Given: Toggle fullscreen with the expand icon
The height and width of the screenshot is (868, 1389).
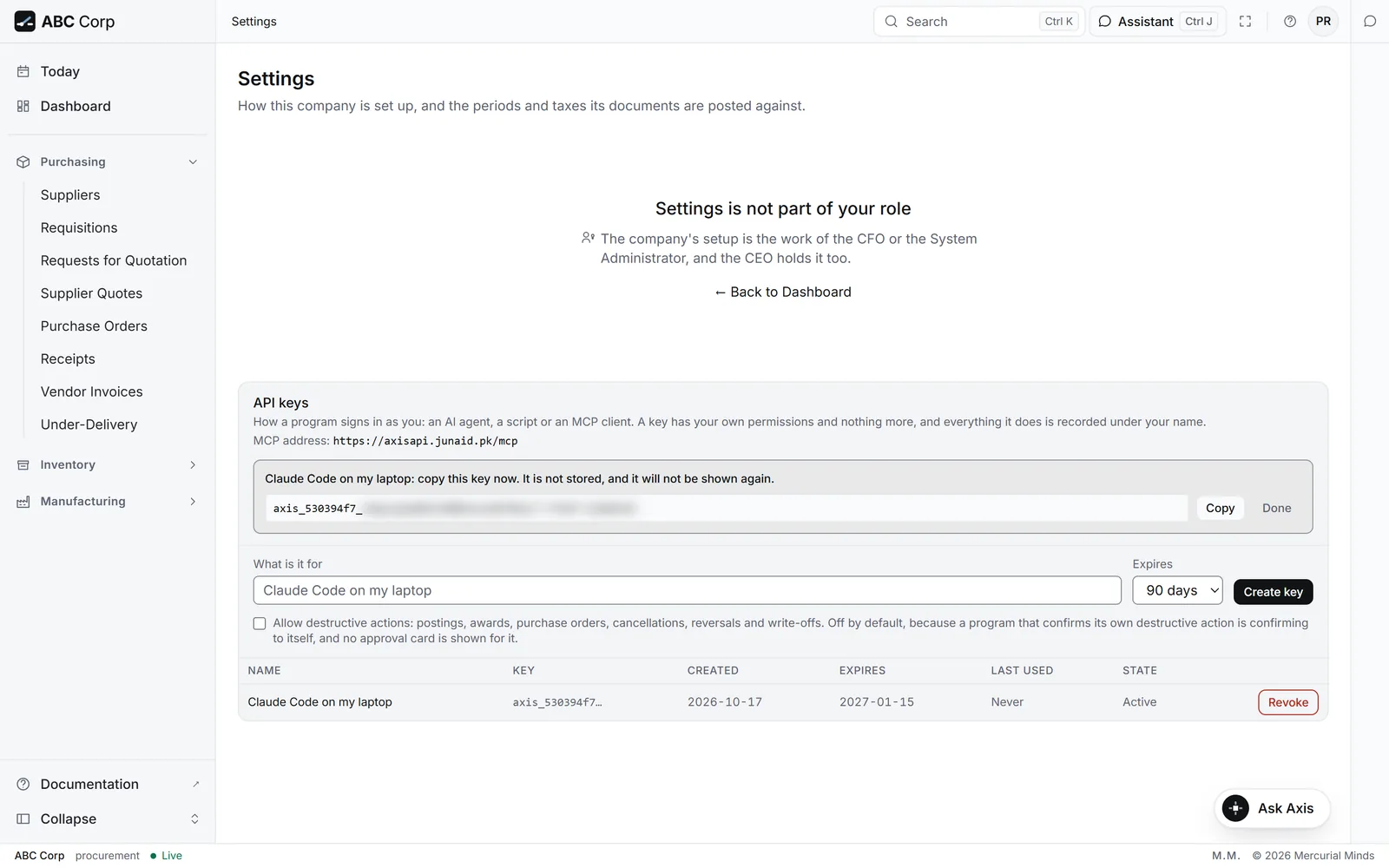Looking at the screenshot, I should pos(1245,22).
